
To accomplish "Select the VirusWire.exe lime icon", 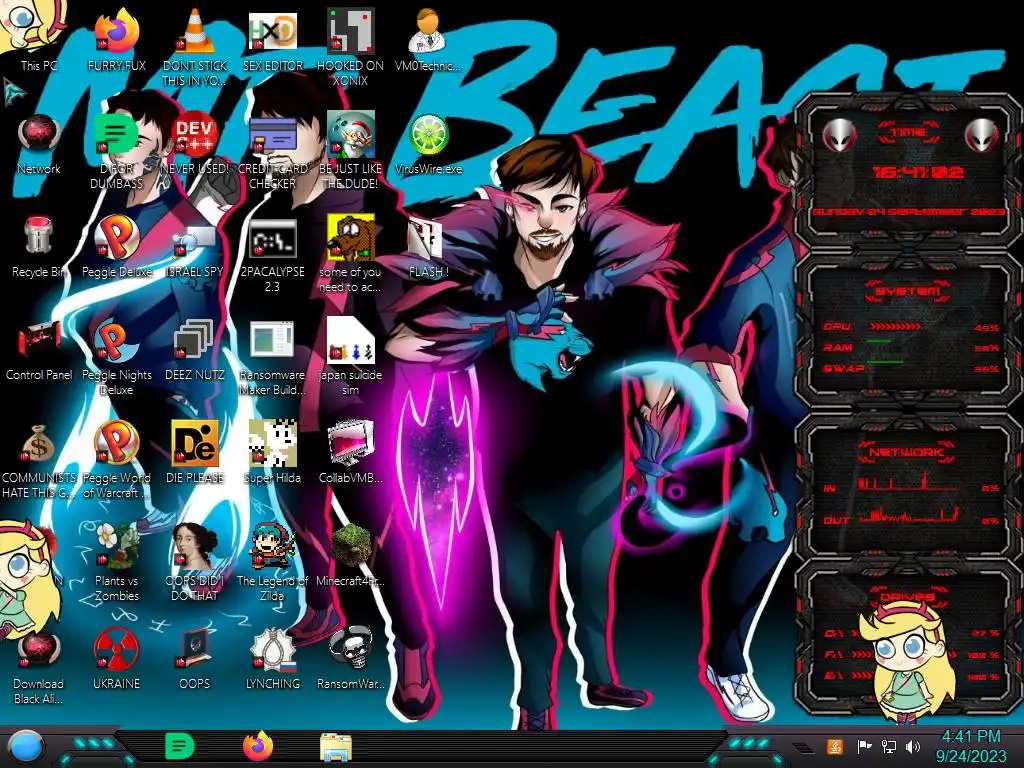I will click(428, 144).
